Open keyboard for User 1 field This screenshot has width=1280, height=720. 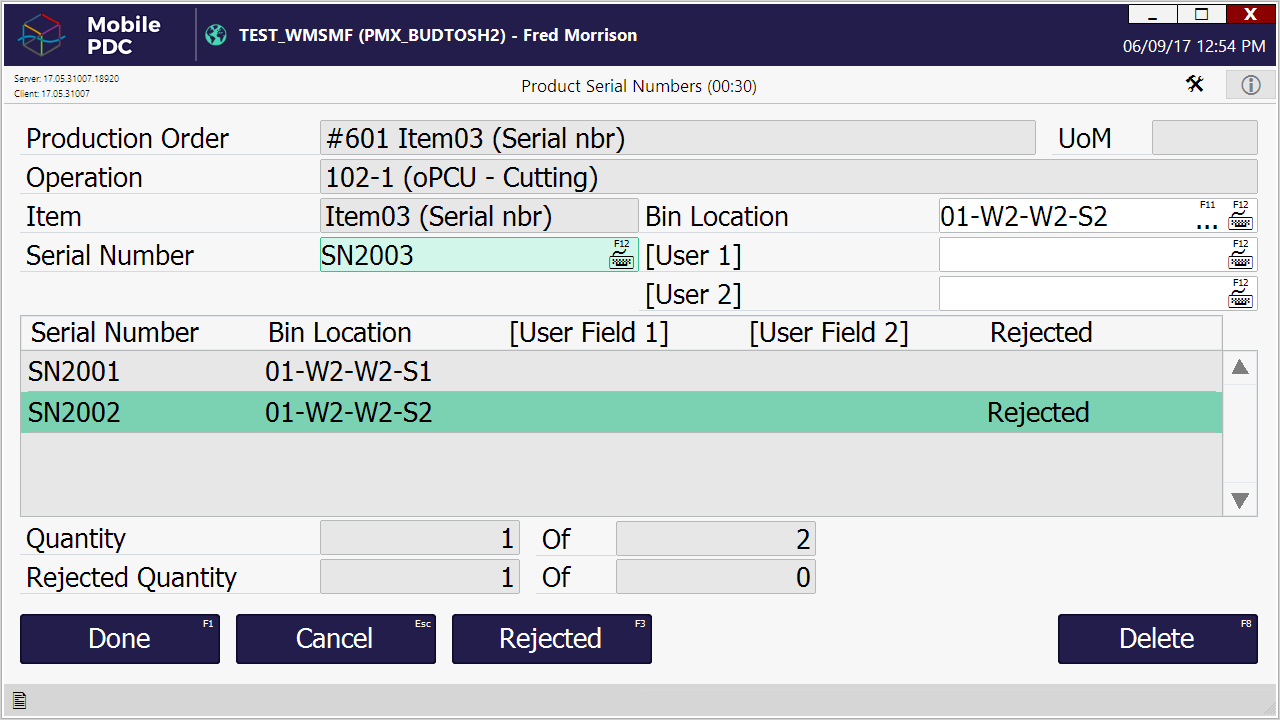1240,256
